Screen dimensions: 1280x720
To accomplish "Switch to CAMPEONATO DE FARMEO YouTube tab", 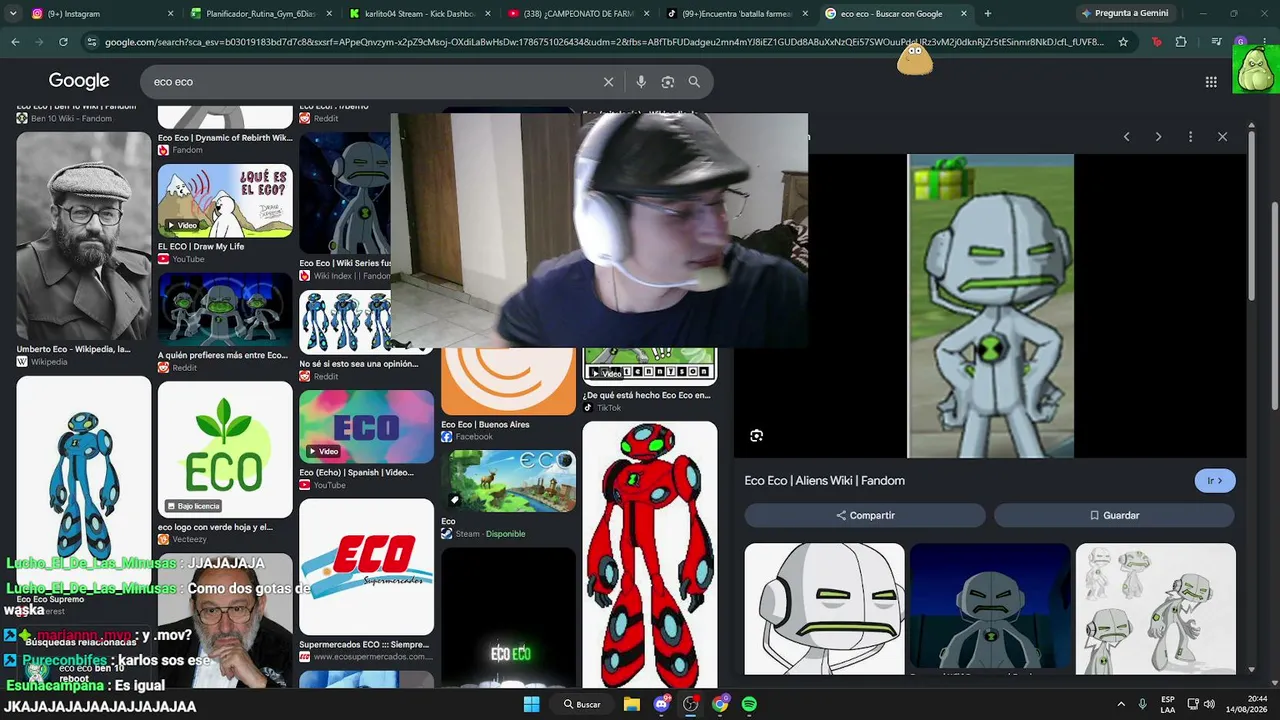I will (x=579, y=14).
